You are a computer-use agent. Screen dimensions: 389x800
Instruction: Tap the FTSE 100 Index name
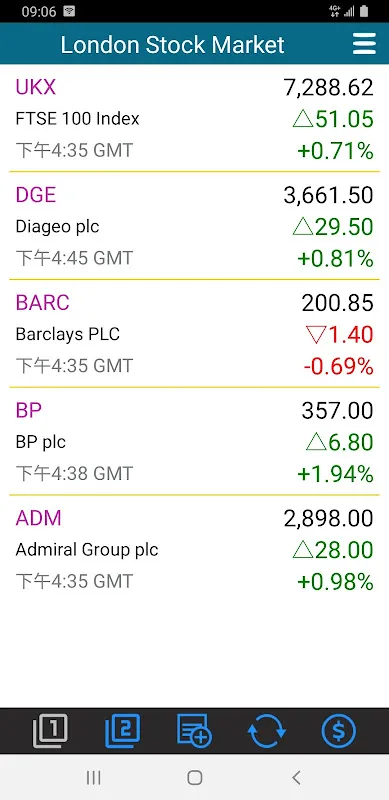tap(78, 119)
